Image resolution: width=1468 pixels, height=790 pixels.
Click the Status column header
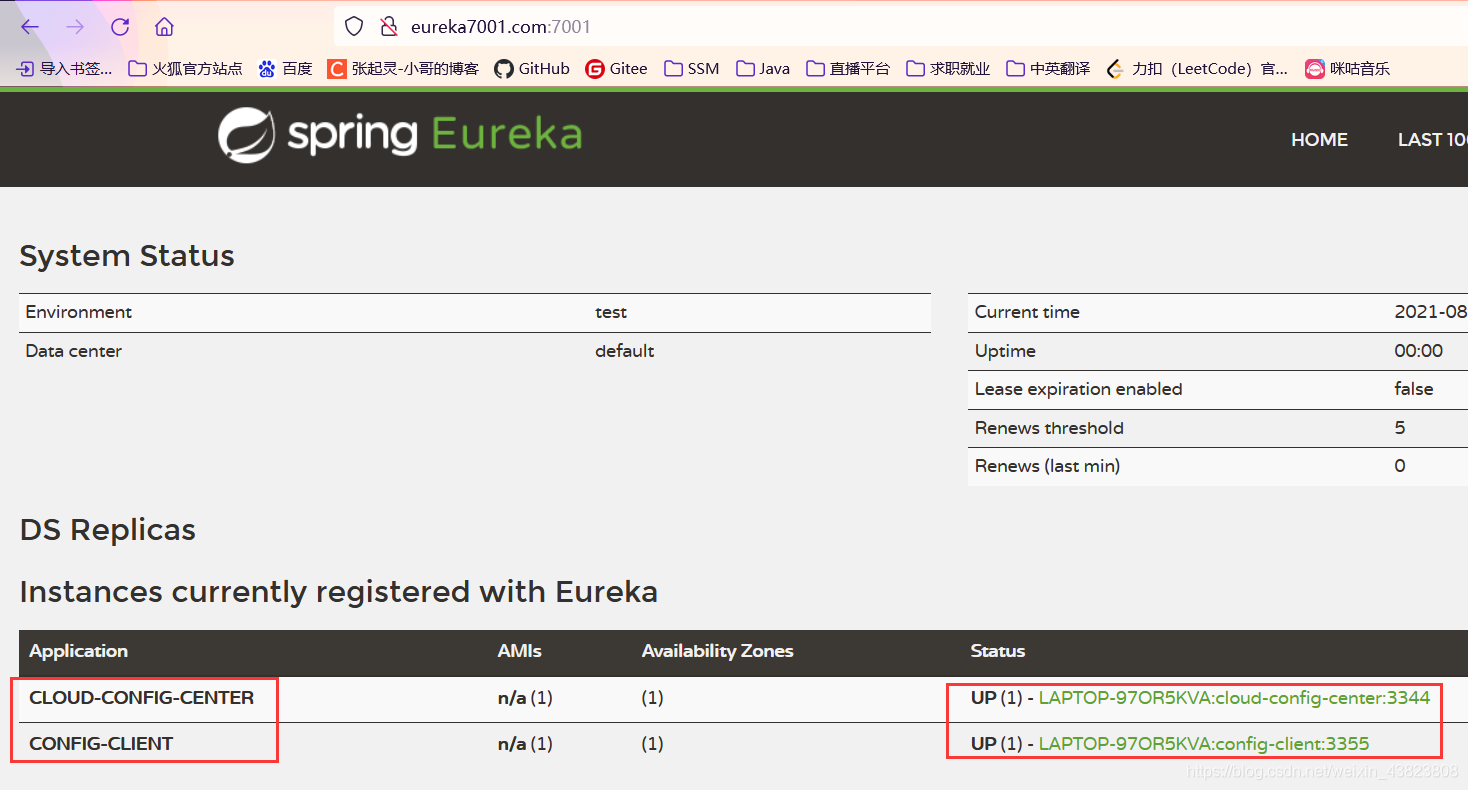[x=998, y=651]
